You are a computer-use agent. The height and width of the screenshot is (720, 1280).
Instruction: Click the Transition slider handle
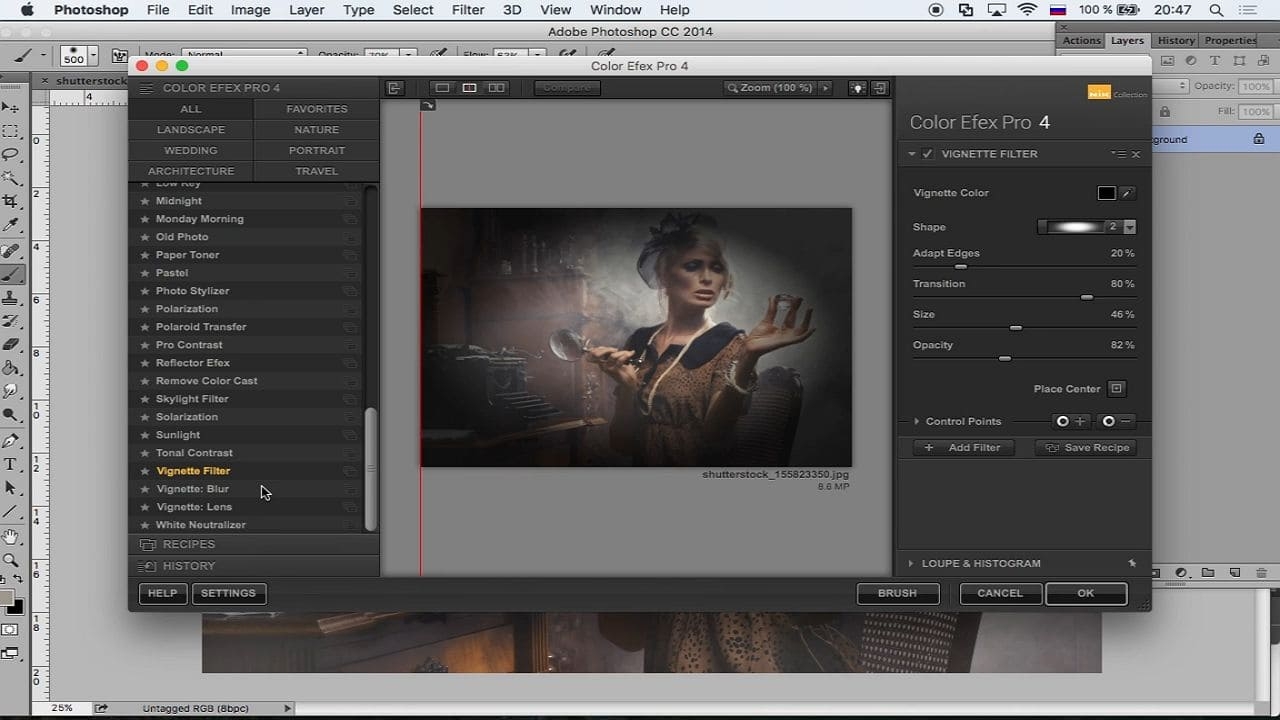1087,297
